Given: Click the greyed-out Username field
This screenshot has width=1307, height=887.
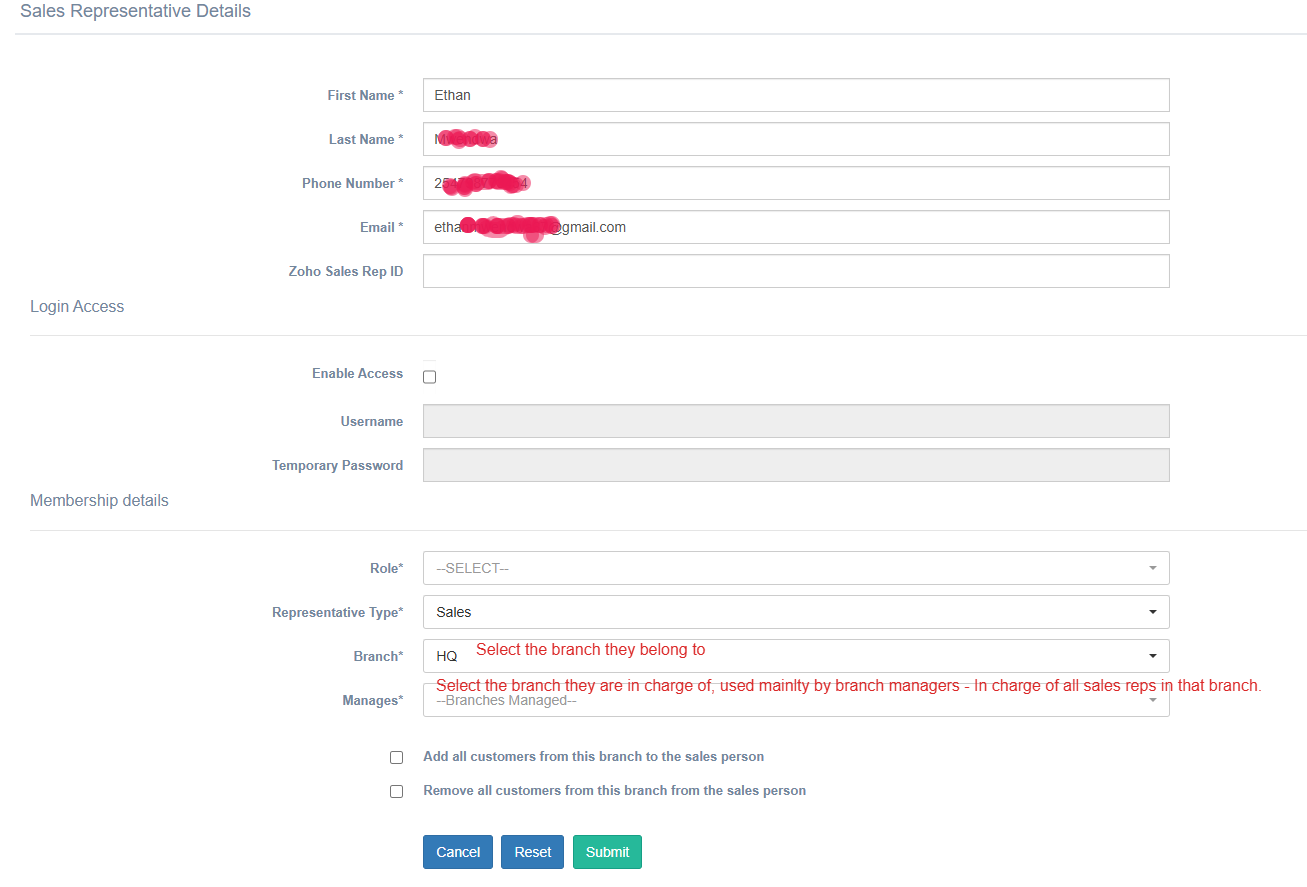Looking at the screenshot, I should [x=795, y=421].
